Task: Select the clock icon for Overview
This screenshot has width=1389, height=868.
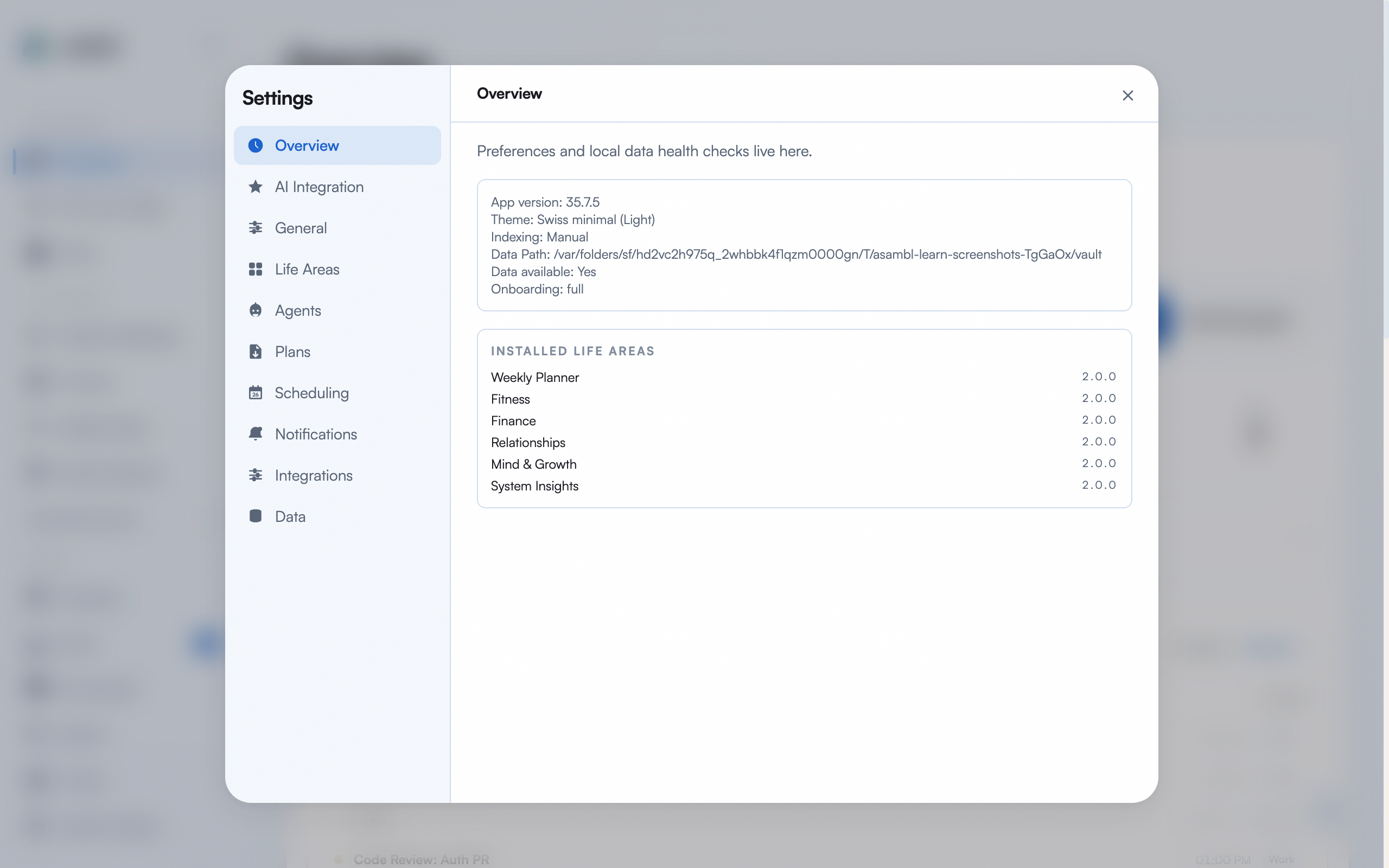Action: coord(256,145)
